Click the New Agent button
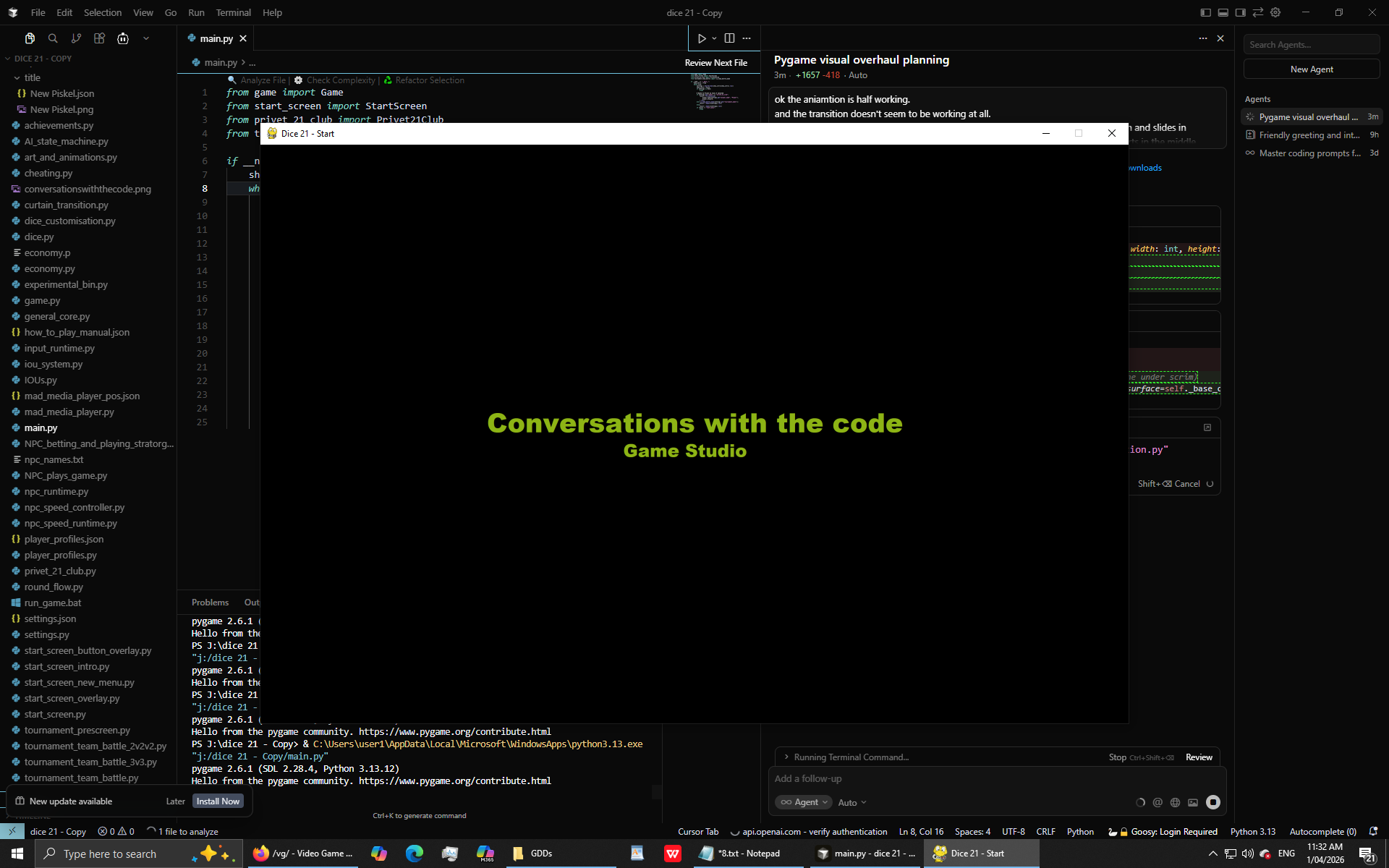The height and width of the screenshot is (868, 1389). pos(1311,69)
